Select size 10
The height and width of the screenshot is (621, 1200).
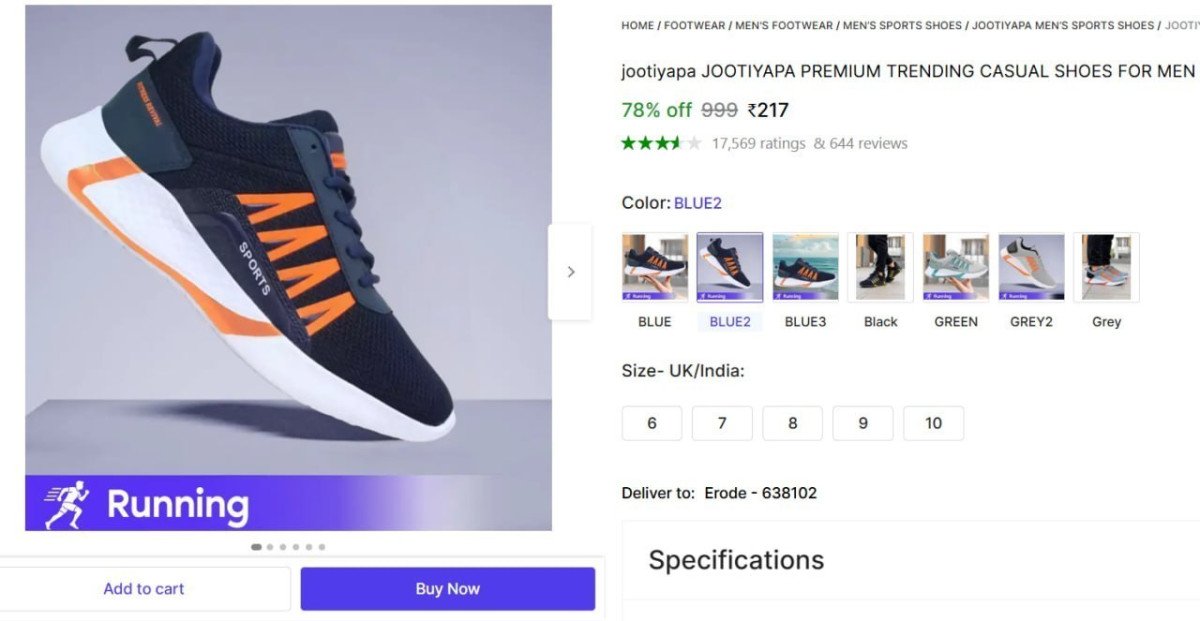[x=934, y=423]
